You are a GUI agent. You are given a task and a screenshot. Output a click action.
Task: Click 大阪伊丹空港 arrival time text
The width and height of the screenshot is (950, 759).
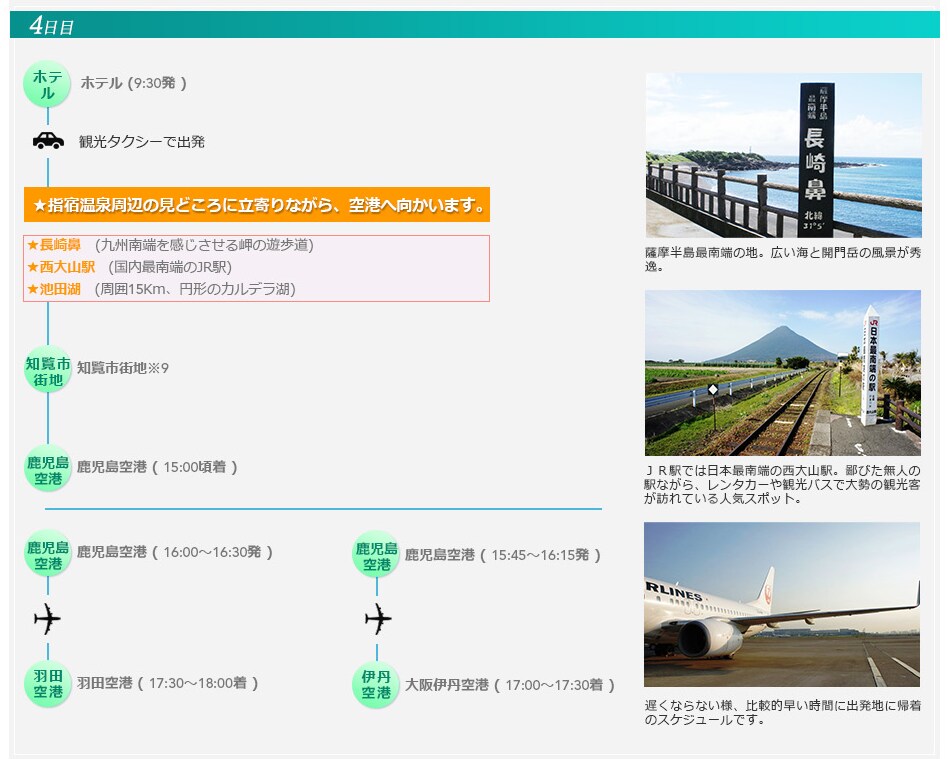tap(510, 685)
